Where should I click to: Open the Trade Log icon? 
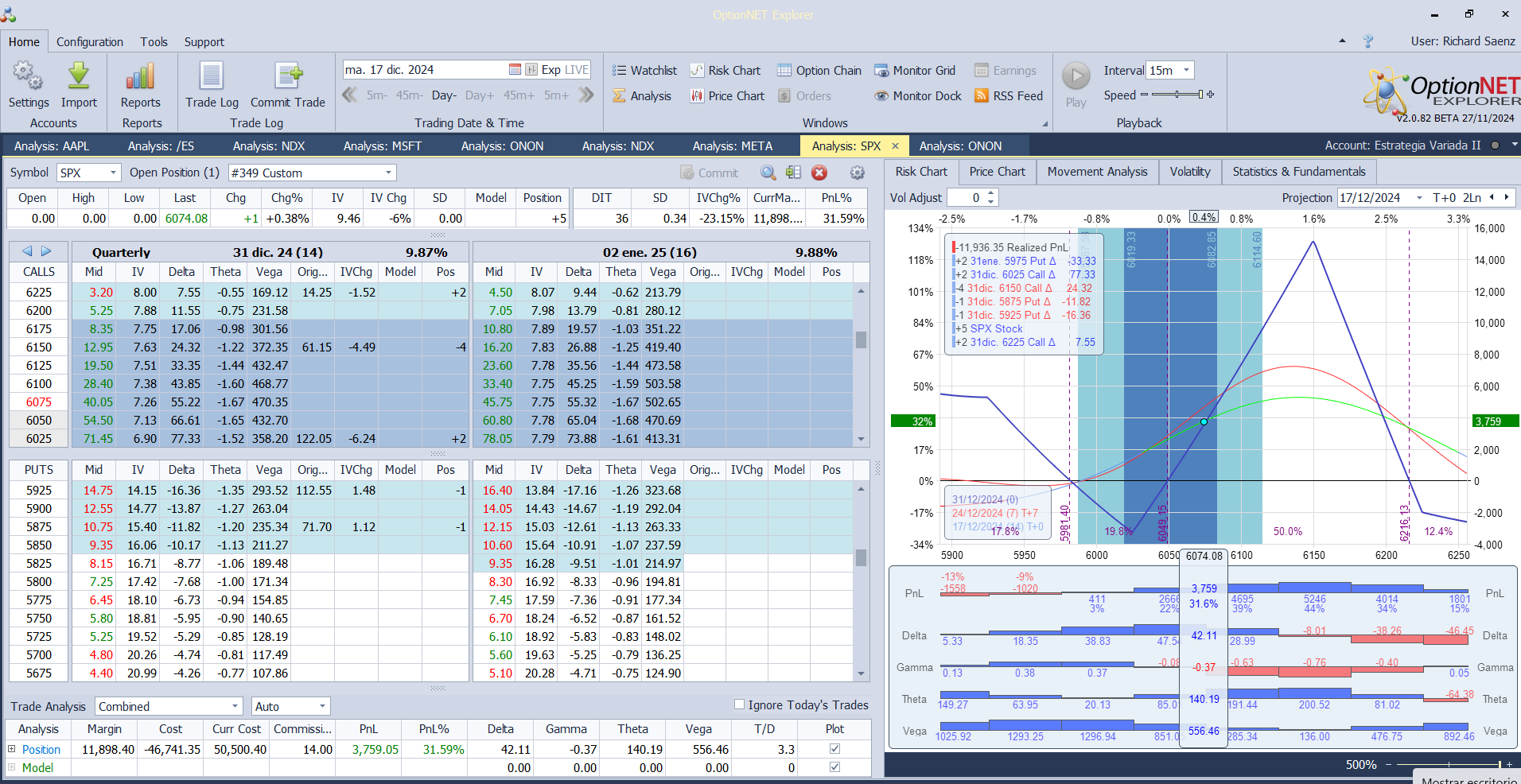(212, 77)
